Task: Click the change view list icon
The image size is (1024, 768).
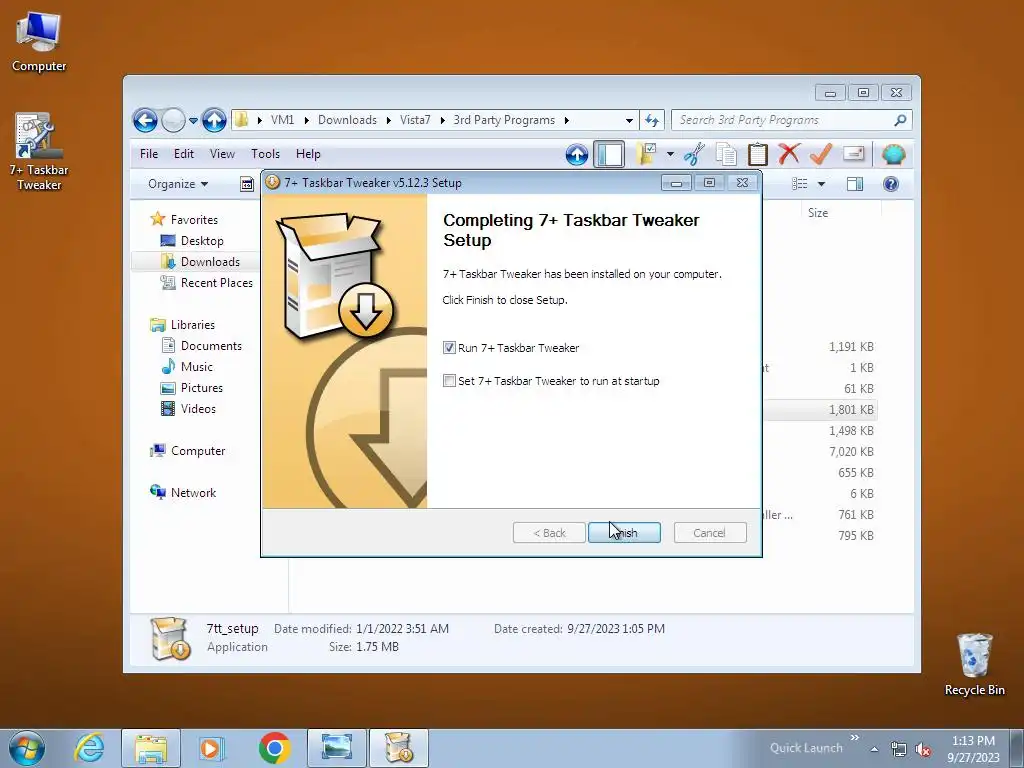Action: [799, 184]
